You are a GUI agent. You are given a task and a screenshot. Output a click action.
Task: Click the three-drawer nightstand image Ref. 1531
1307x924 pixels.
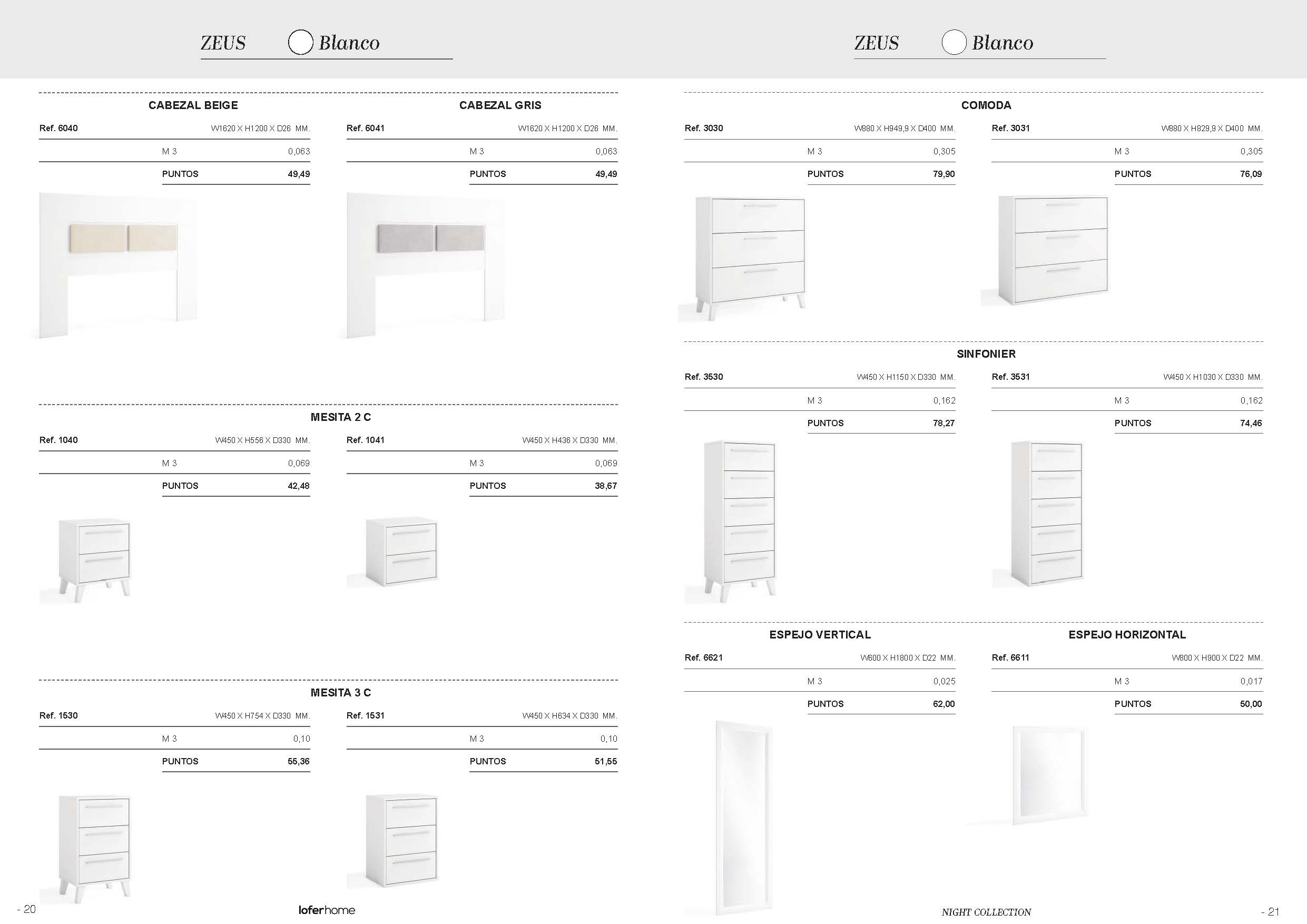(401, 840)
